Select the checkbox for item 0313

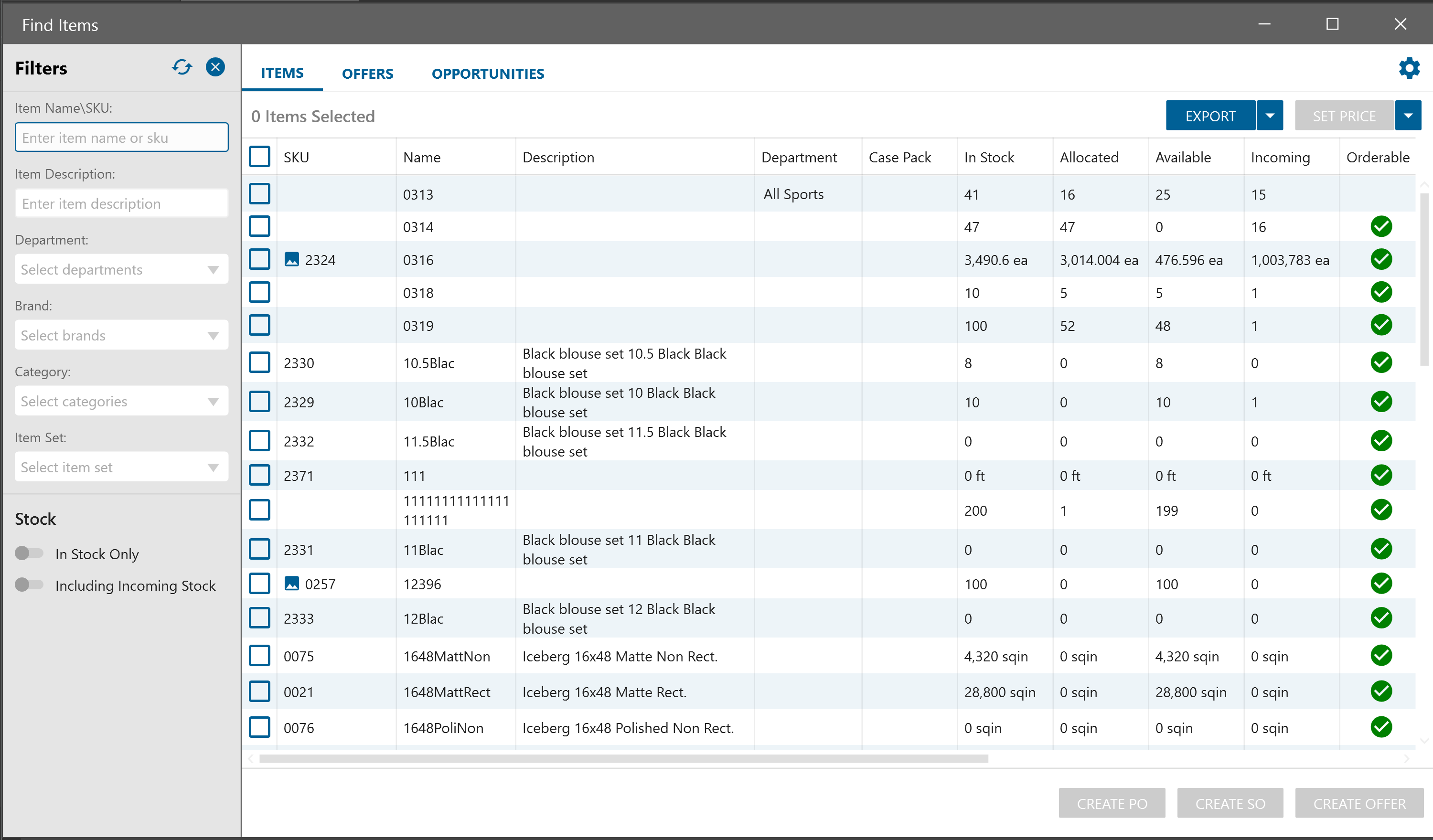pos(259,194)
